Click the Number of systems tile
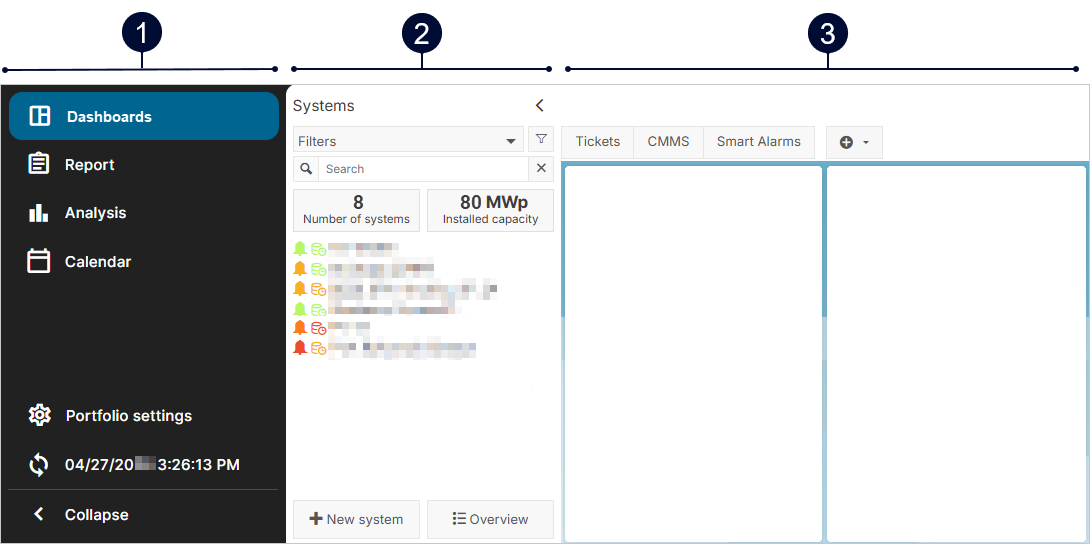 click(x=357, y=210)
